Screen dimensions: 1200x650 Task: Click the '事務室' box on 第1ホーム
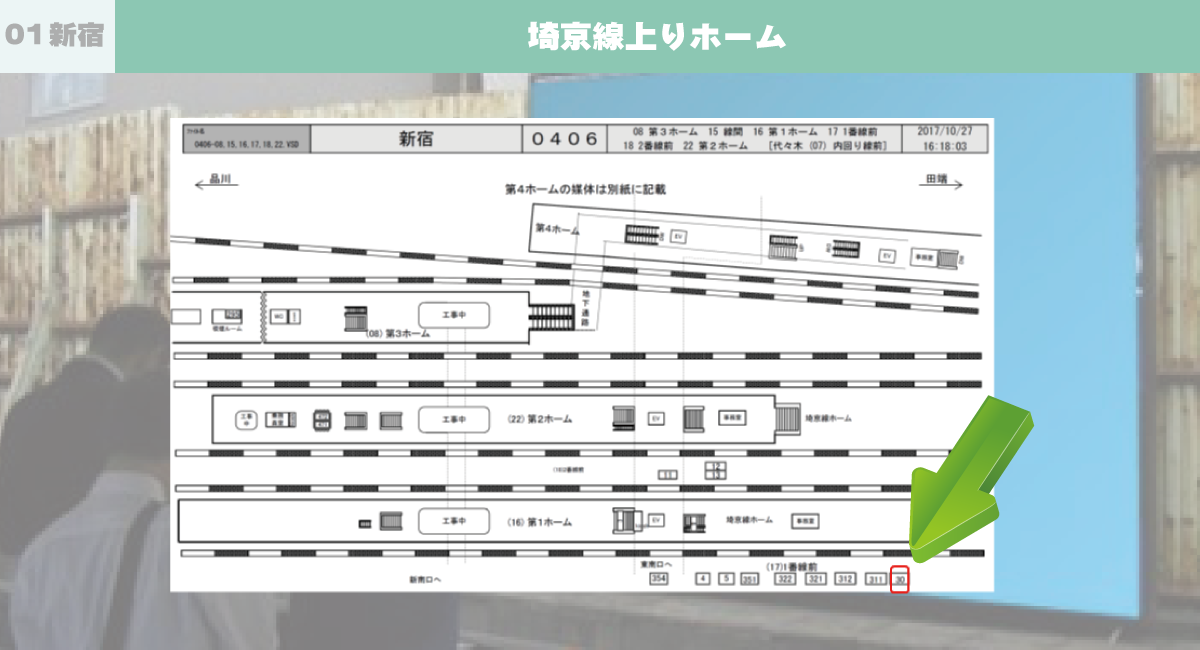pyautogui.click(x=806, y=521)
